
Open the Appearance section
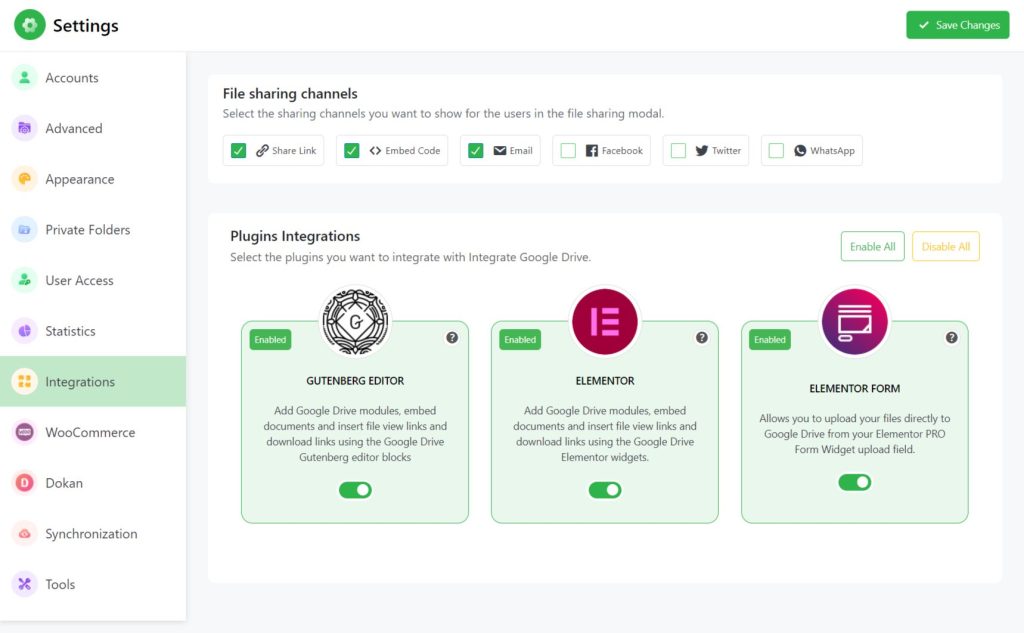93,179
